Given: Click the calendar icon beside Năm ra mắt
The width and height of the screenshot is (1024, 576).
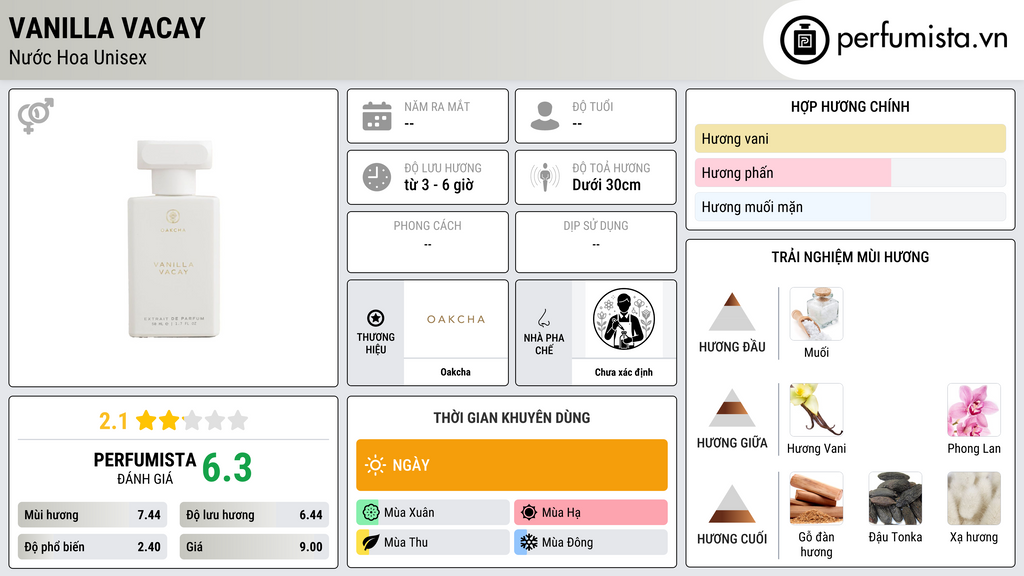Looking at the screenshot, I should (x=377, y=116).
